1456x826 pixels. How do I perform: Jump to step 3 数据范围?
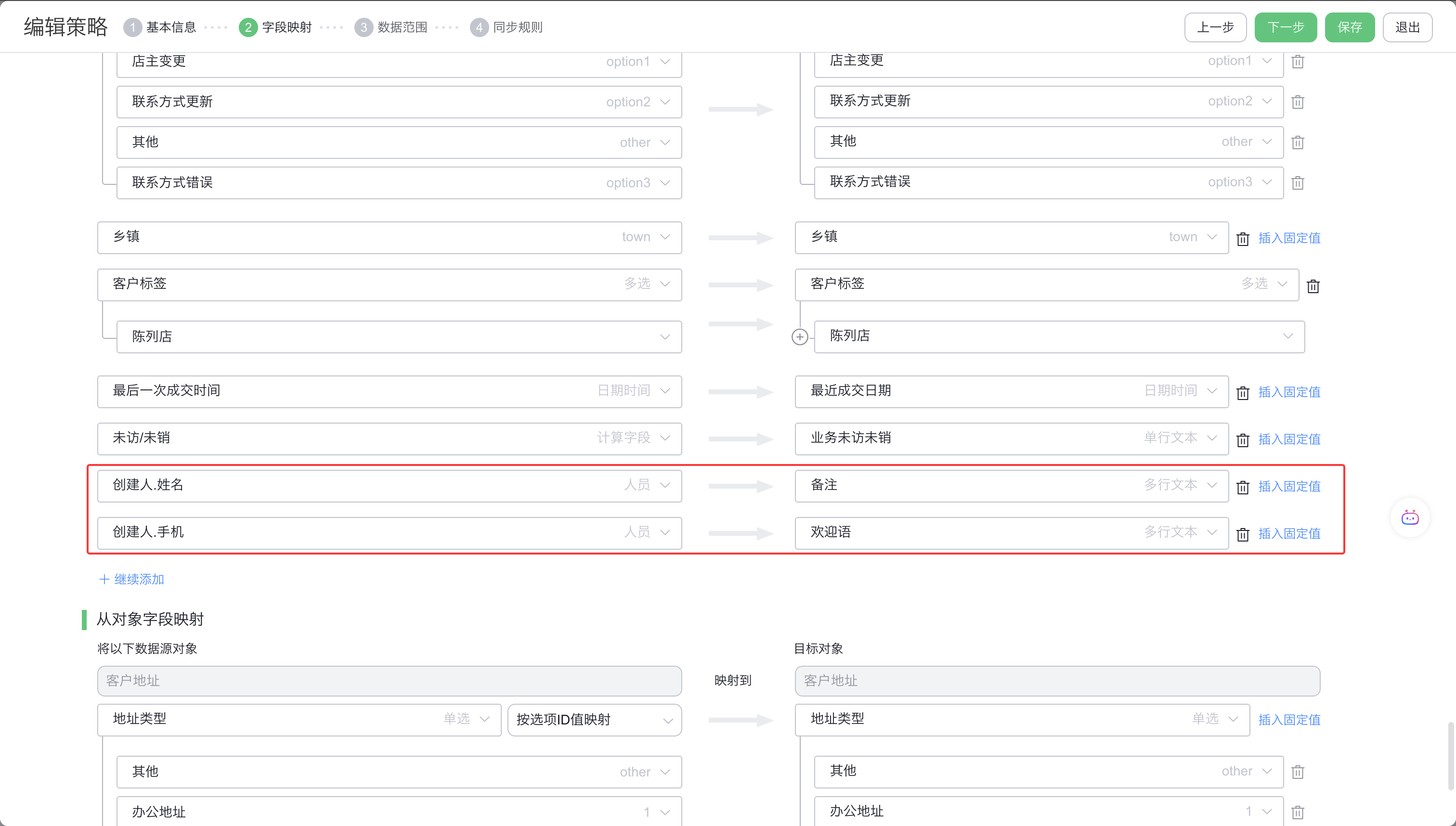pos(391,27)
